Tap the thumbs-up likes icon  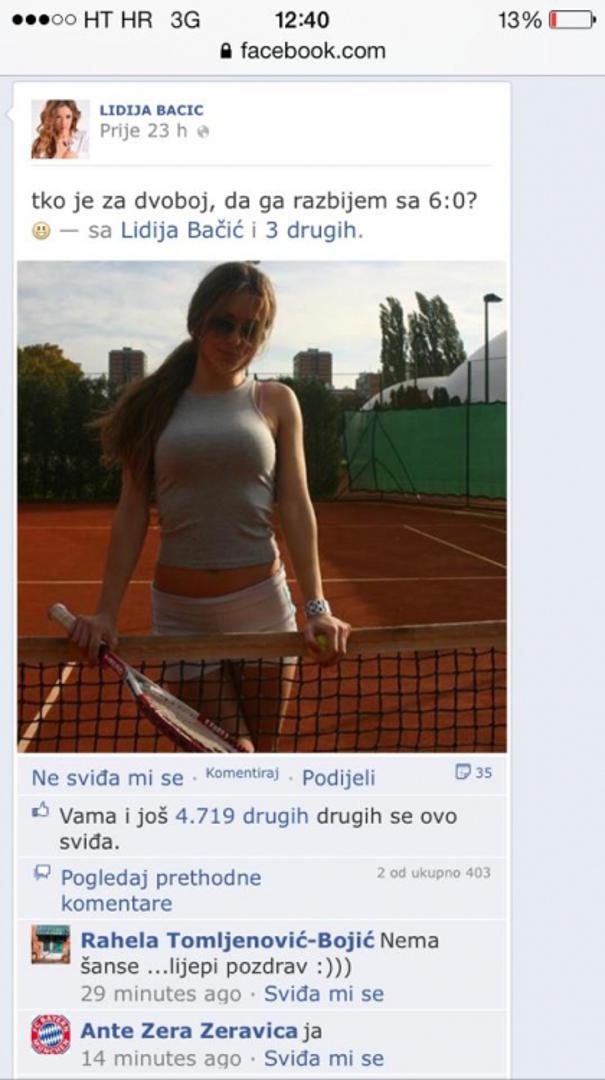click(x=41, y=811)
